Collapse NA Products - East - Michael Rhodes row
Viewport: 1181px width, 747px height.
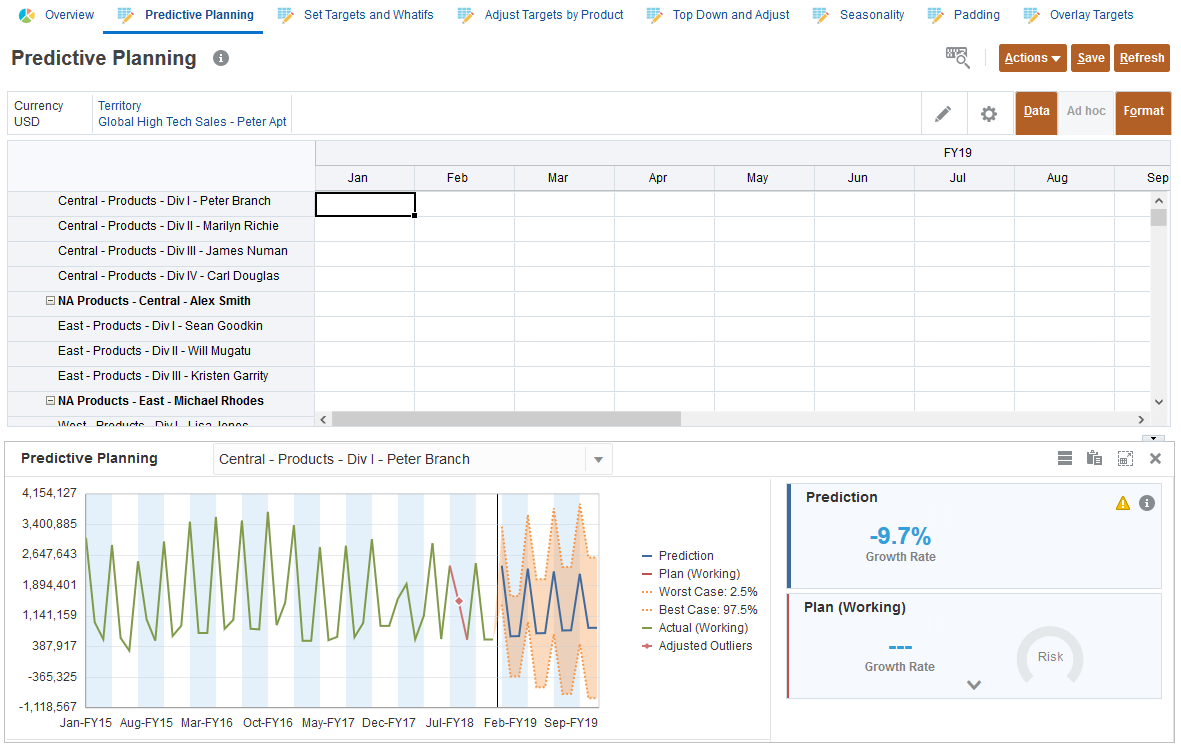coord(50,401)
